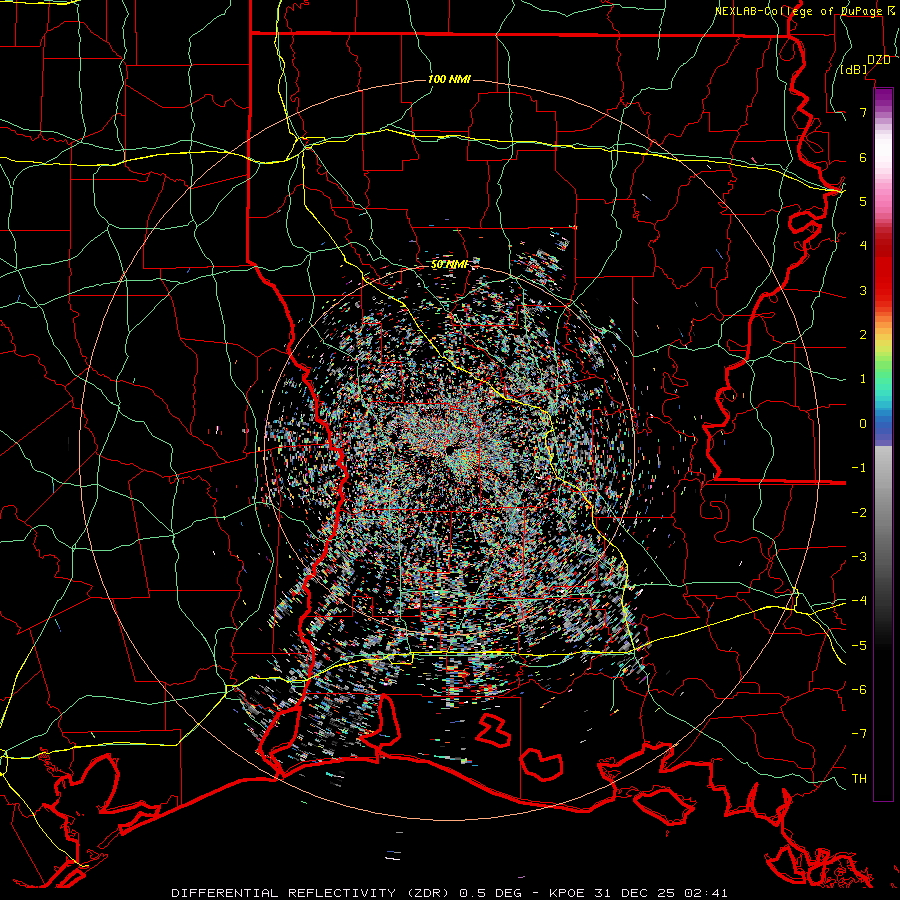
Task: Click the TH threshold label on scale
Action: tap(859, 779)
